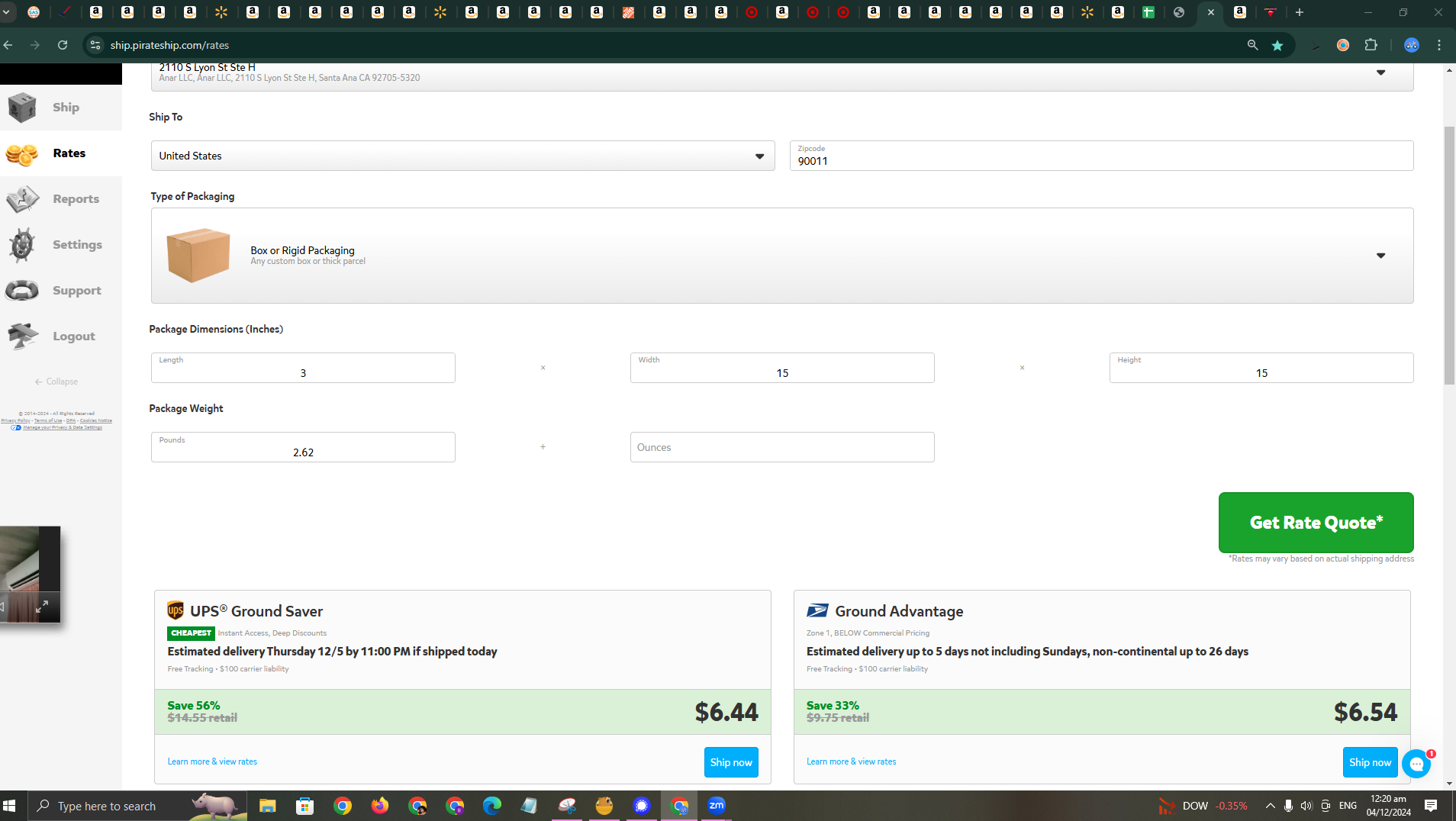Open the Chrome three-dot menu

click(1439, 45)
